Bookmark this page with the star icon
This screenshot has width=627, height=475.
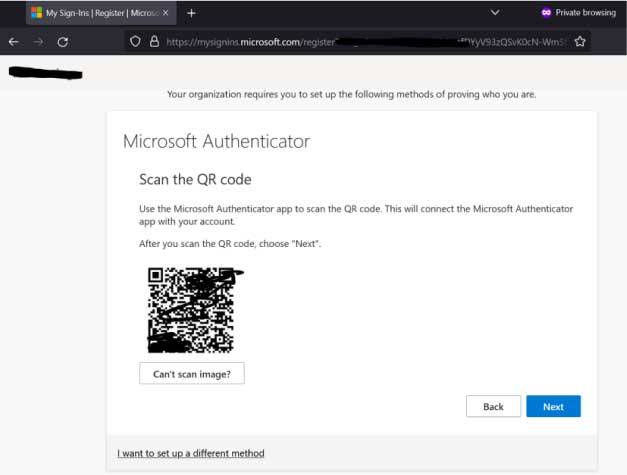point(579,42)
